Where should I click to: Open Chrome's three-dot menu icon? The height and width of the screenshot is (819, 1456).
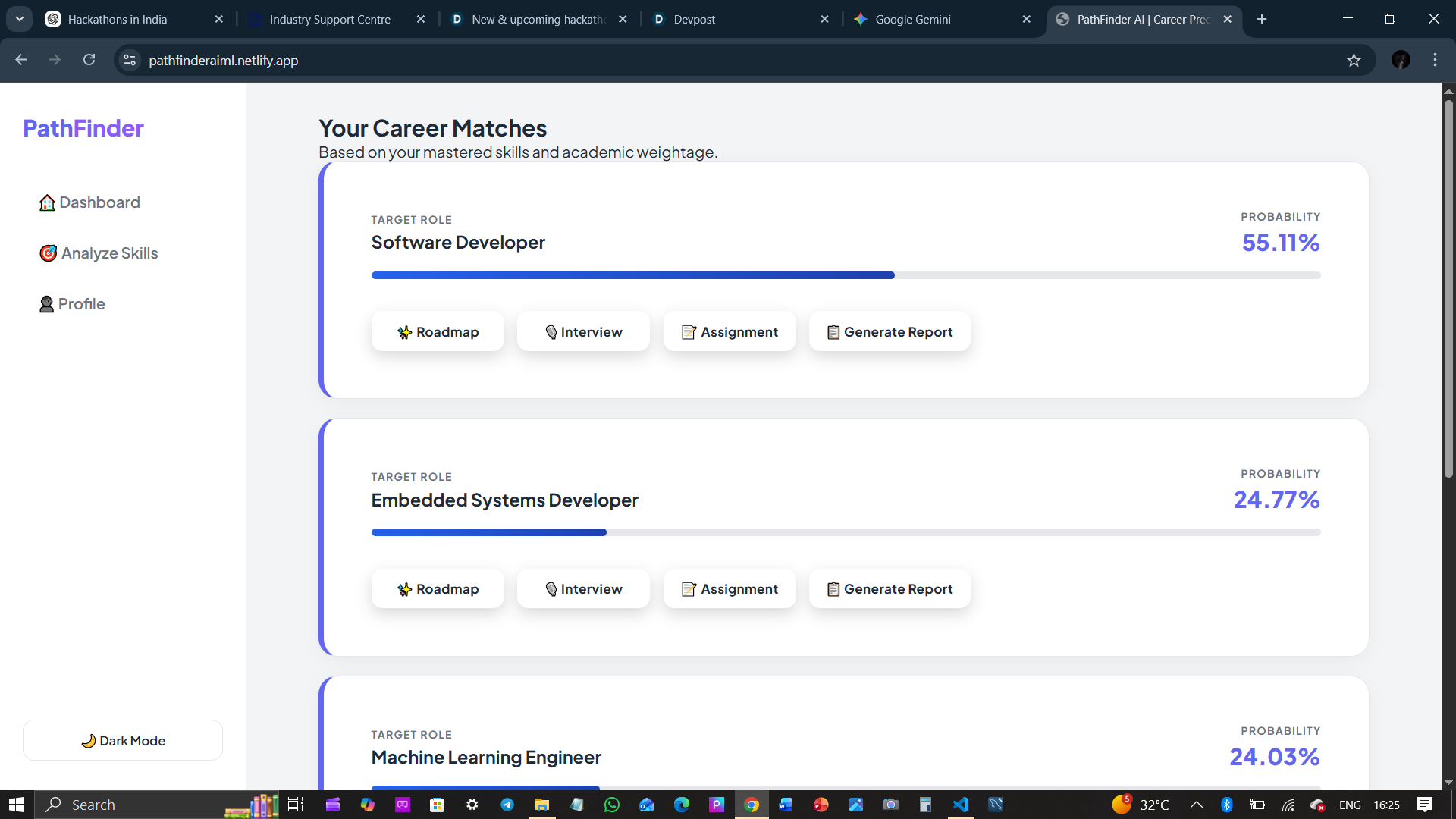coord(1435,60)
